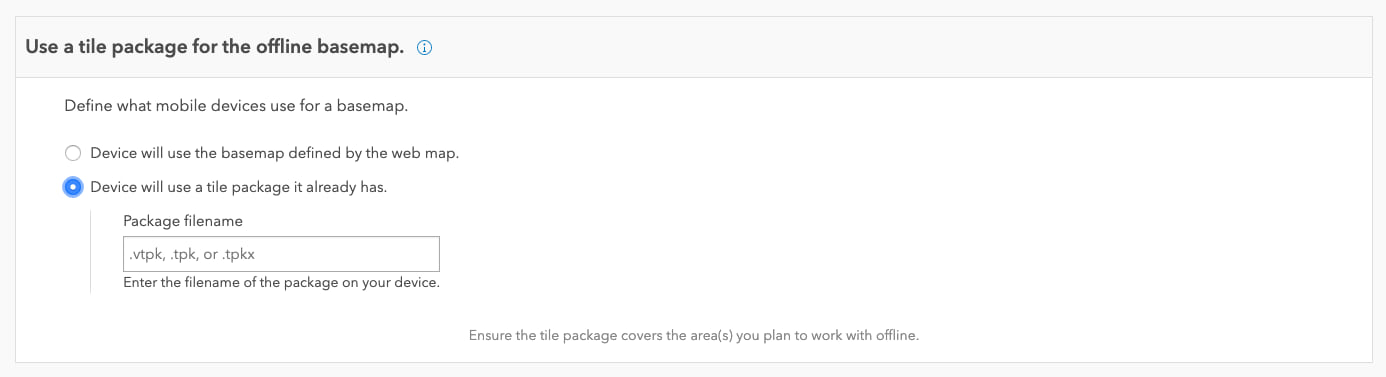
Task: Open the offline basemap help tooltip icon
Action: click(x=424, y=48)
